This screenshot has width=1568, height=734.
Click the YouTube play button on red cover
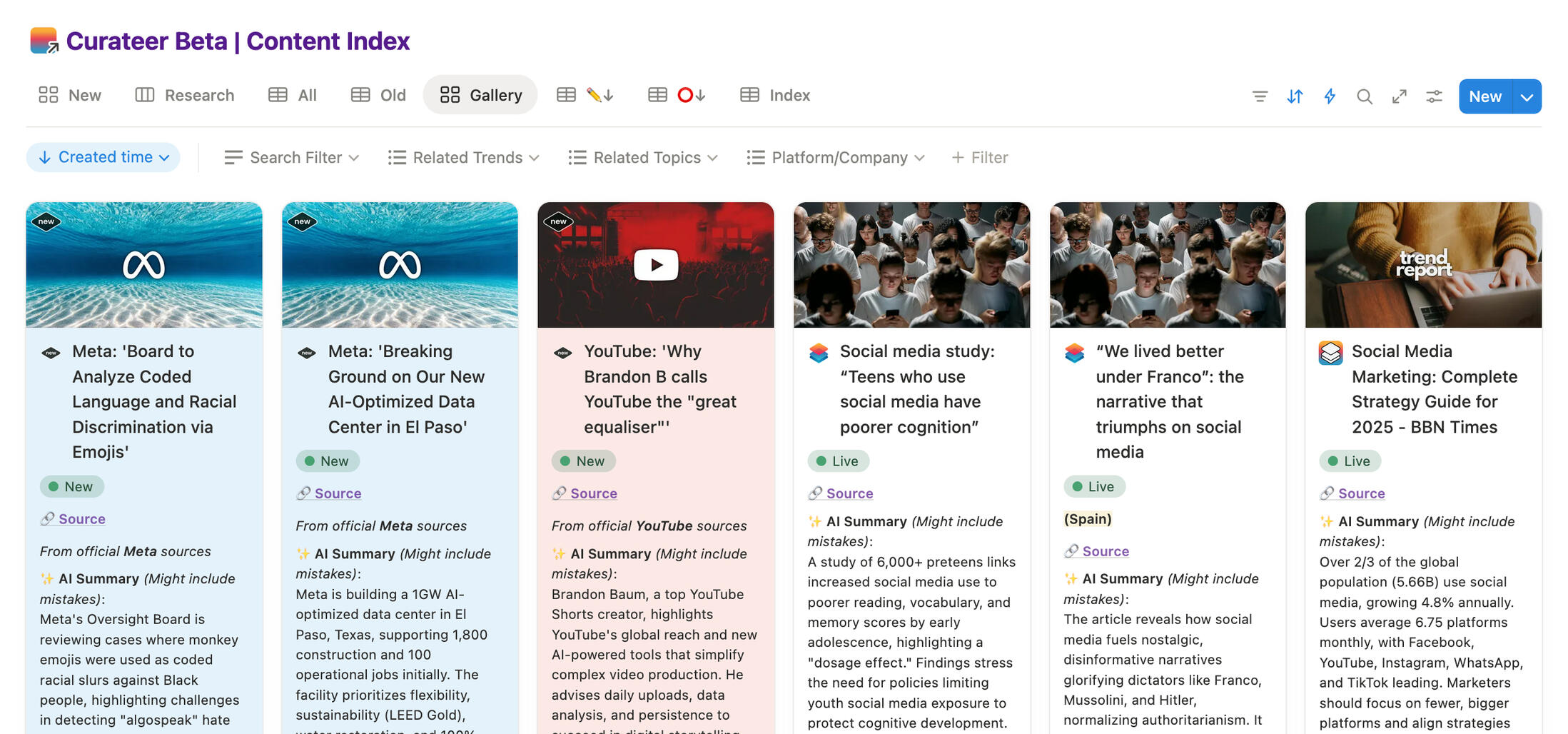point(656,265)
